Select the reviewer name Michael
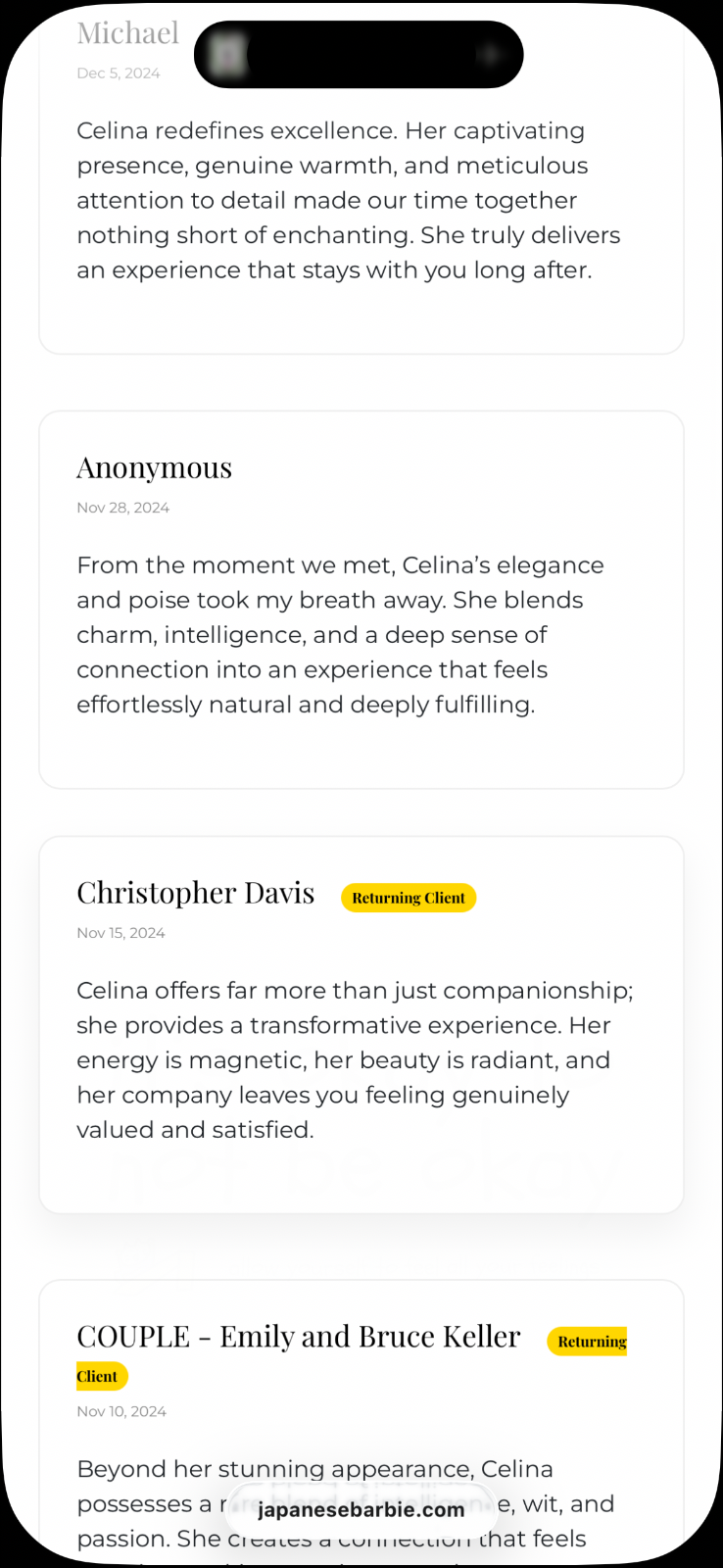This screenshot has height=1568, width=723. [128, 33]
